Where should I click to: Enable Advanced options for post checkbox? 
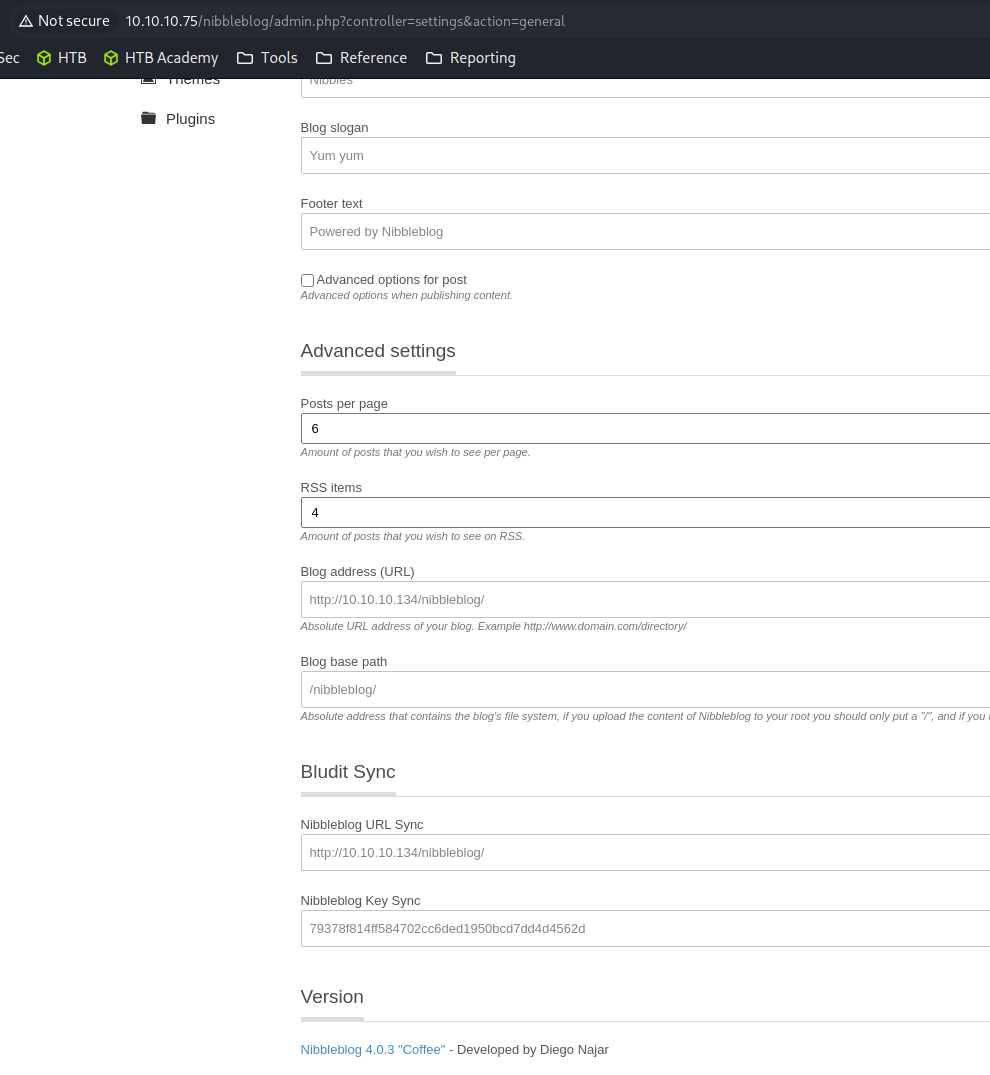307,280
